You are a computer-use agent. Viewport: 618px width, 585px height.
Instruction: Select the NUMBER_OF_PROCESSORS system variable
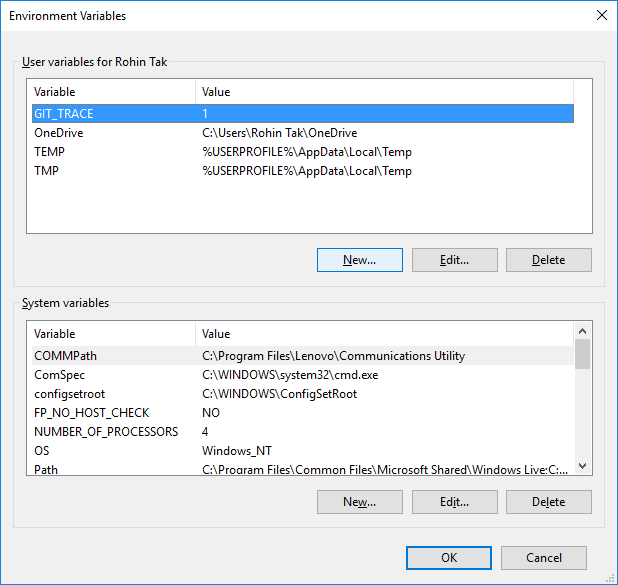coord(303,432)
